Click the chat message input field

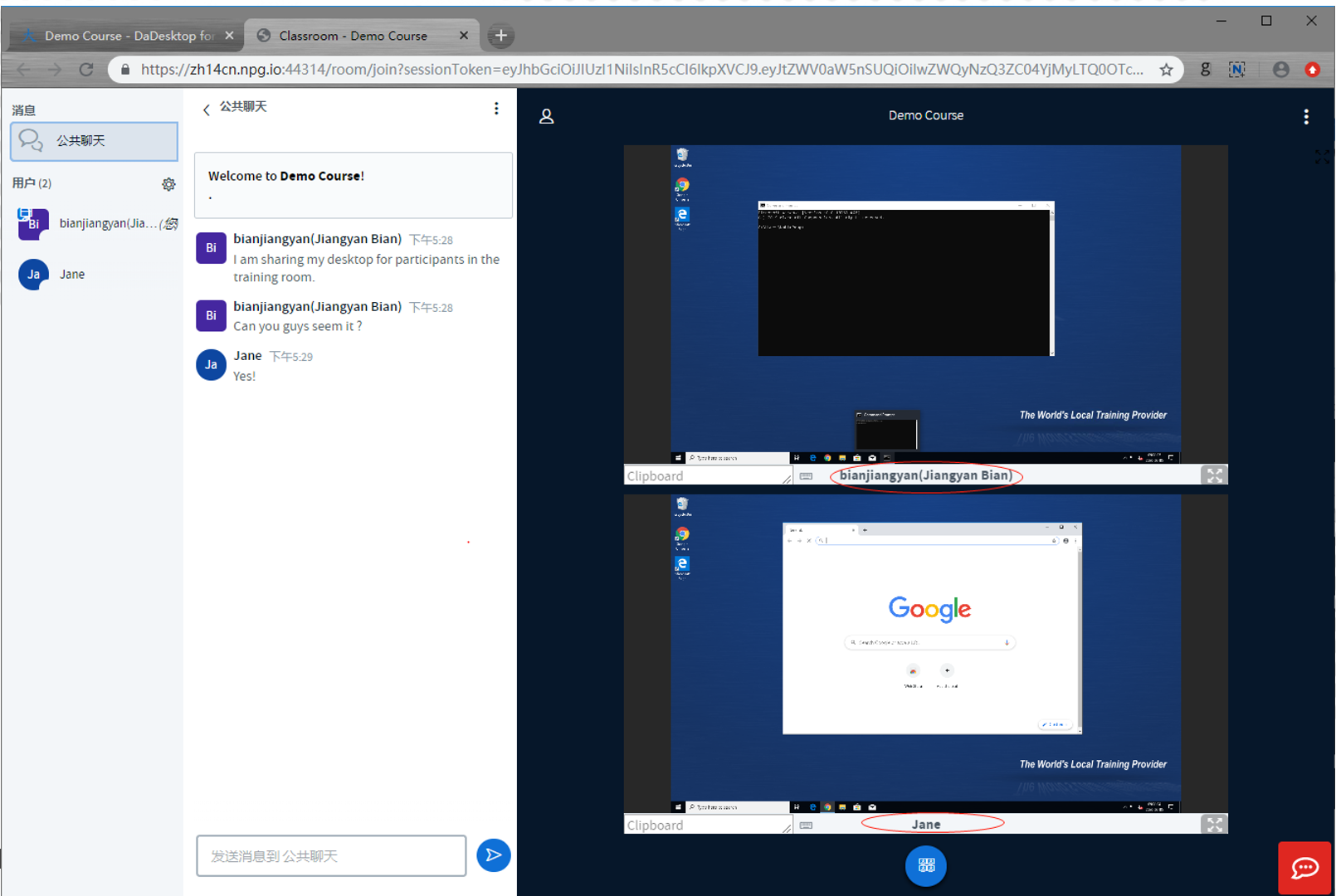pos(331,856)
